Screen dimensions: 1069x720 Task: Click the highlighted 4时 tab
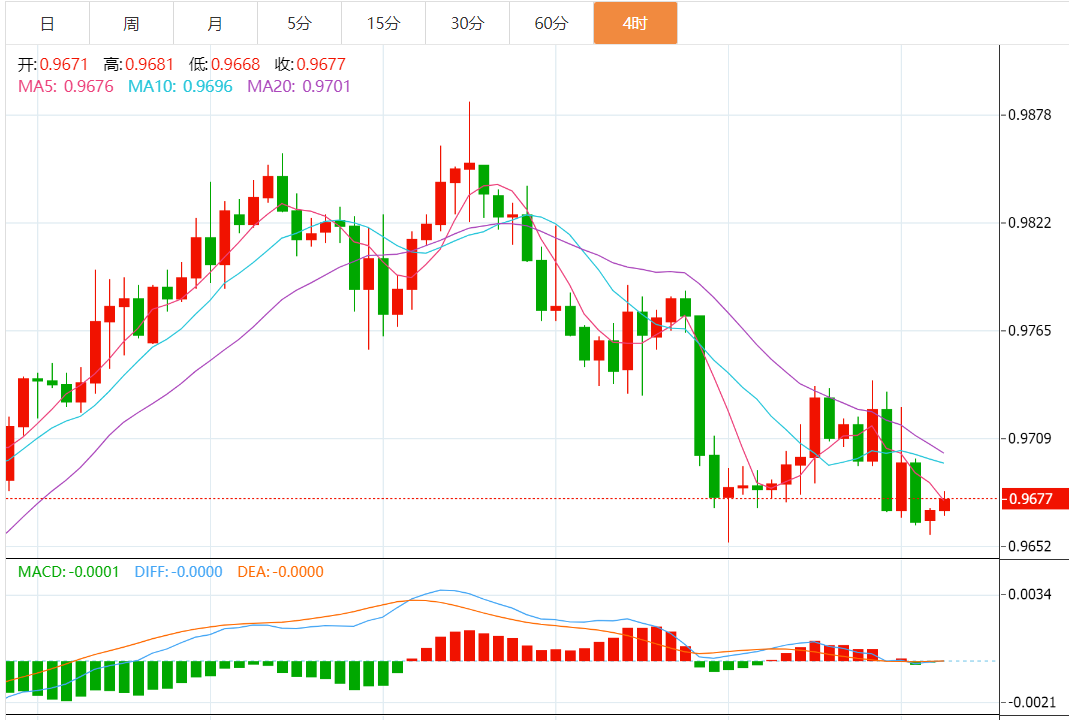[x=635, y=23]
